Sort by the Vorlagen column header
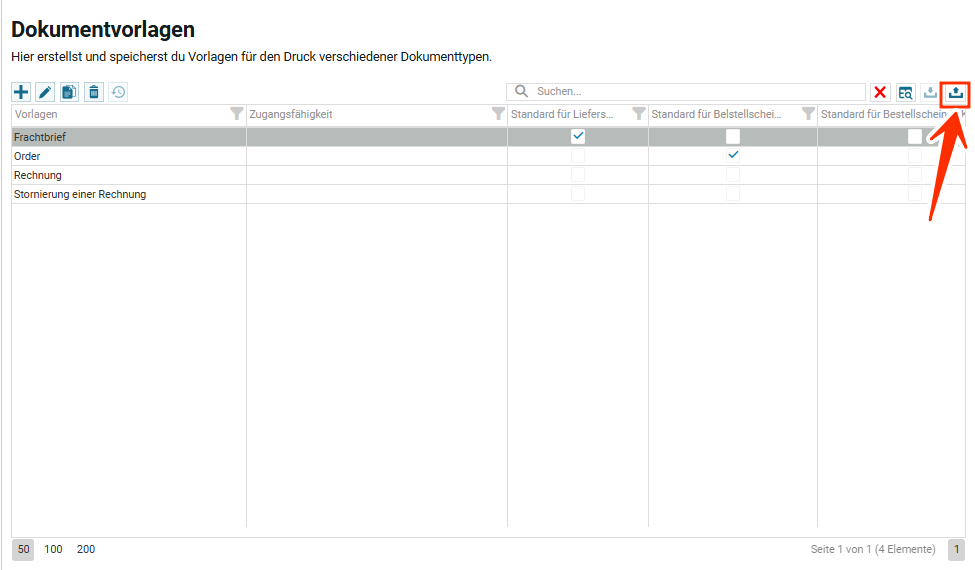Viewport: 975px width, 570px height. pos(100,114)
